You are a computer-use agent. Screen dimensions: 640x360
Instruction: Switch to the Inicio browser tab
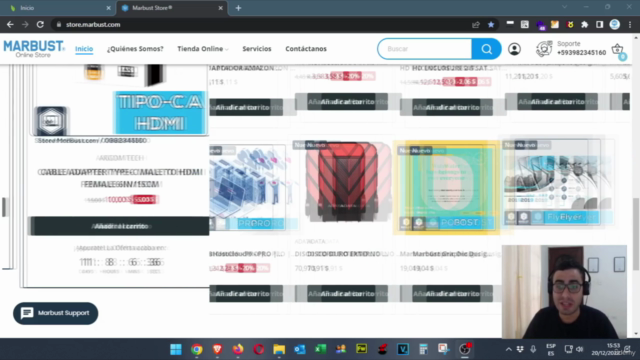click(56, 8)
